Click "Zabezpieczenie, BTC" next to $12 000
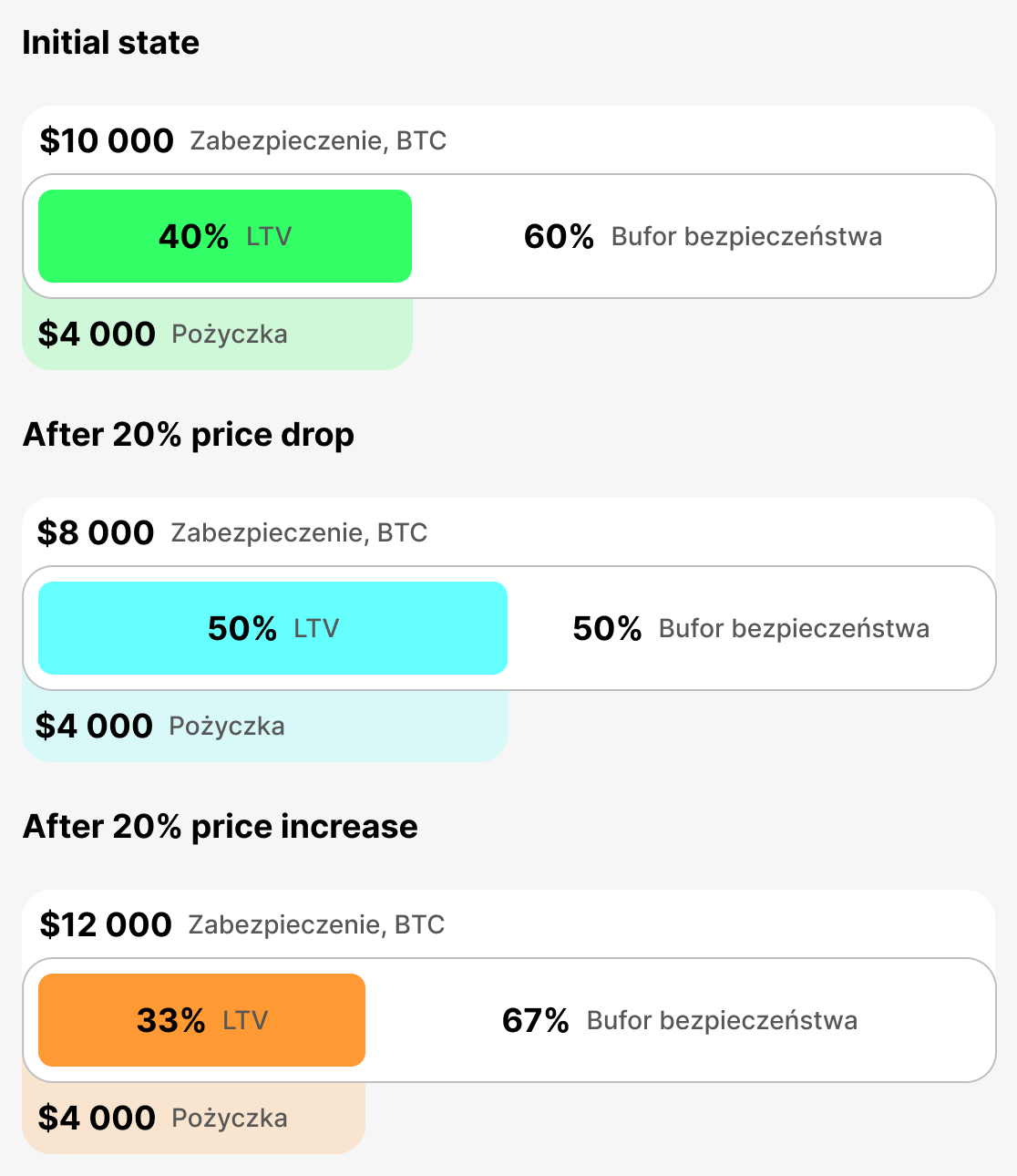1017x1176 pixels. tap(316, 925)
